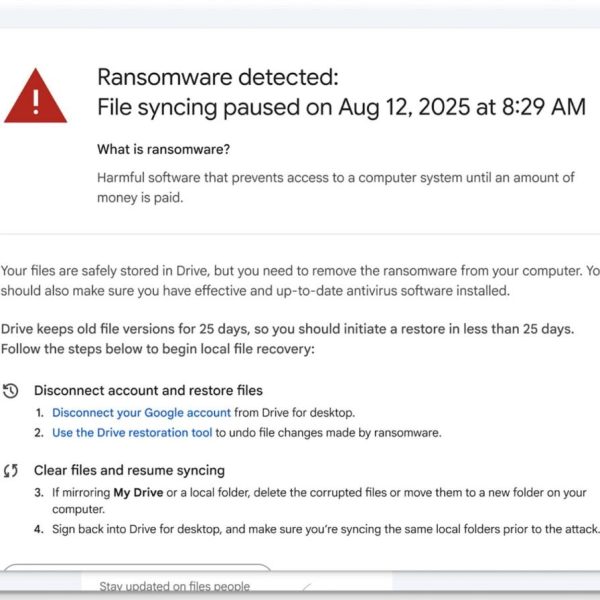Click the 'from Drive for desktop' text in step 1
Viewport: 600px width, 600px height.
(x=295, y=412)
